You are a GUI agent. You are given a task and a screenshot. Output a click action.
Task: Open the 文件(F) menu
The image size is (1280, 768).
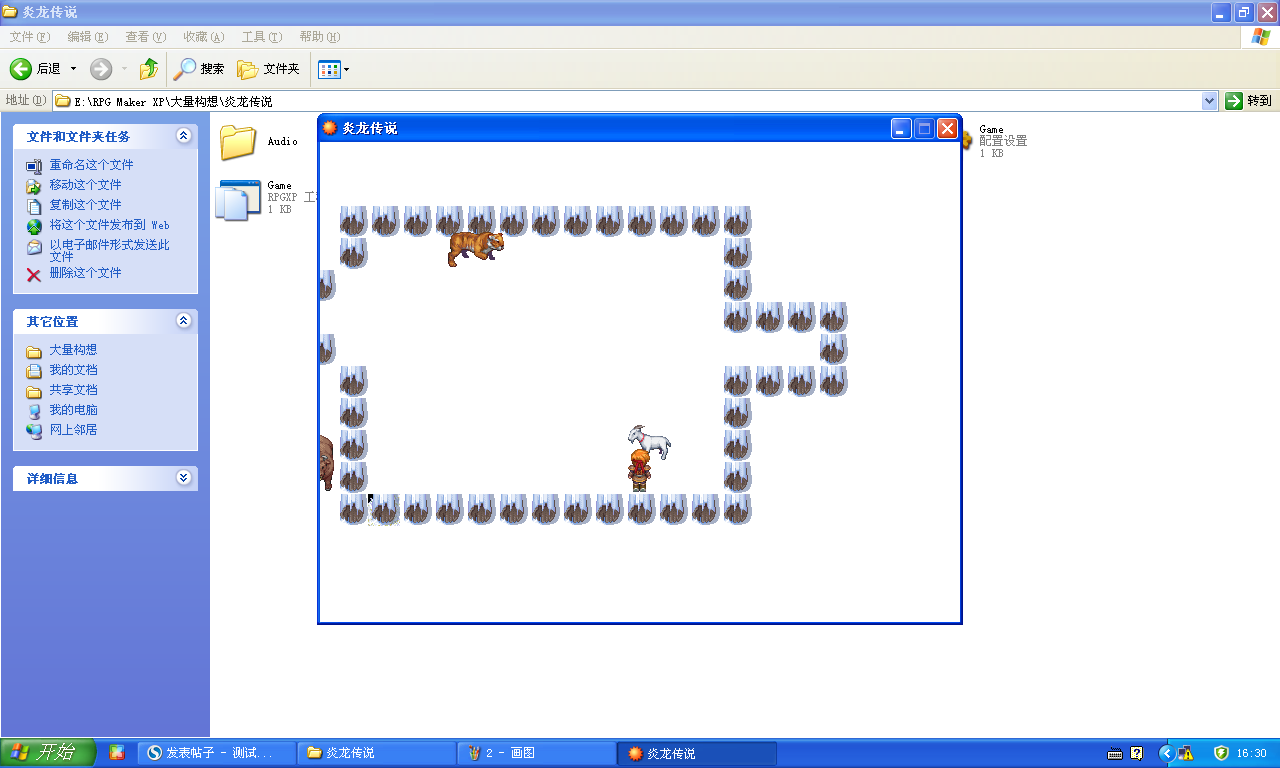tap(29, 37)
